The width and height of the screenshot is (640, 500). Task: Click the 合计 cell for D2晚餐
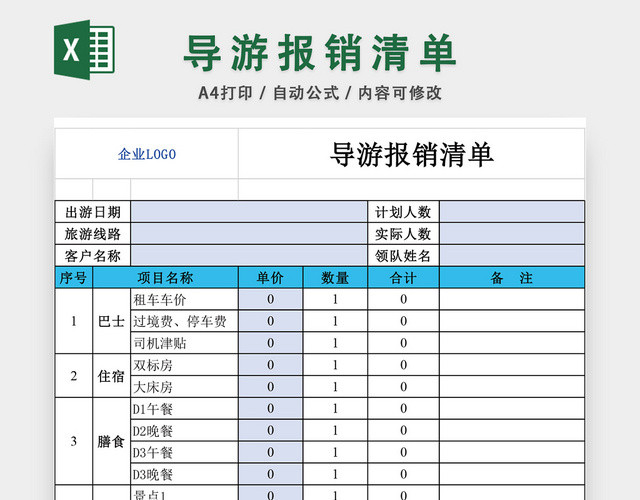pyautogui.click(x=403, y=430)
